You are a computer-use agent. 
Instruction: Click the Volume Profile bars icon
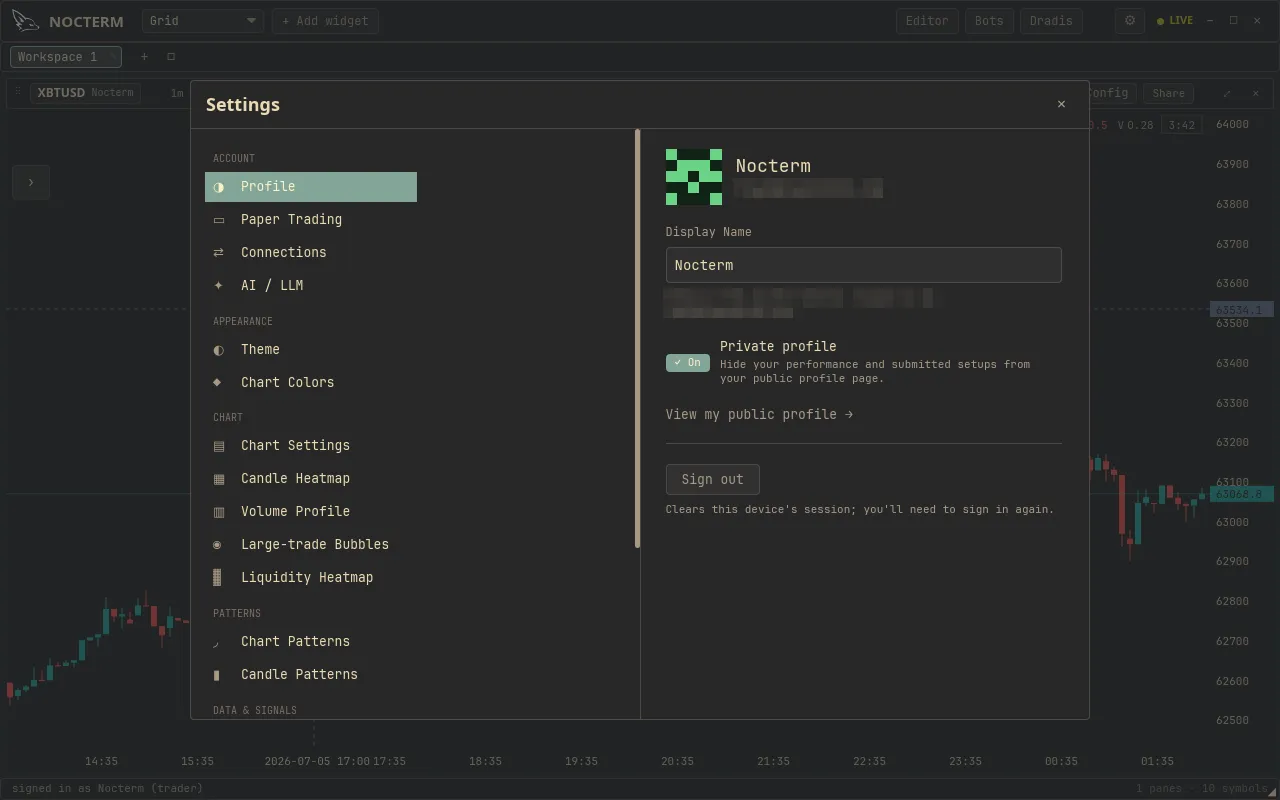point(218,512)
